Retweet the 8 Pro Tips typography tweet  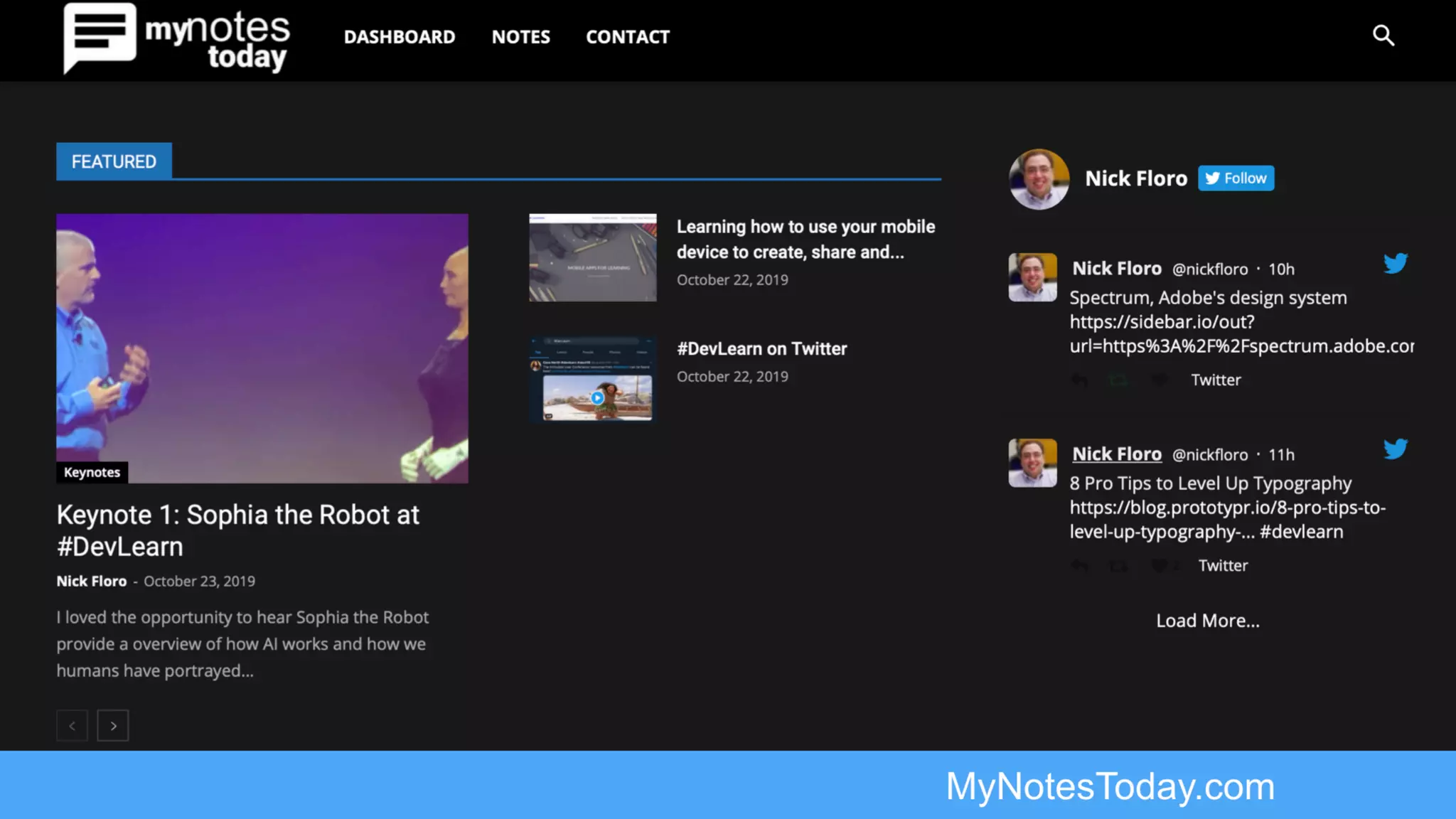[x=1118, y=566]
